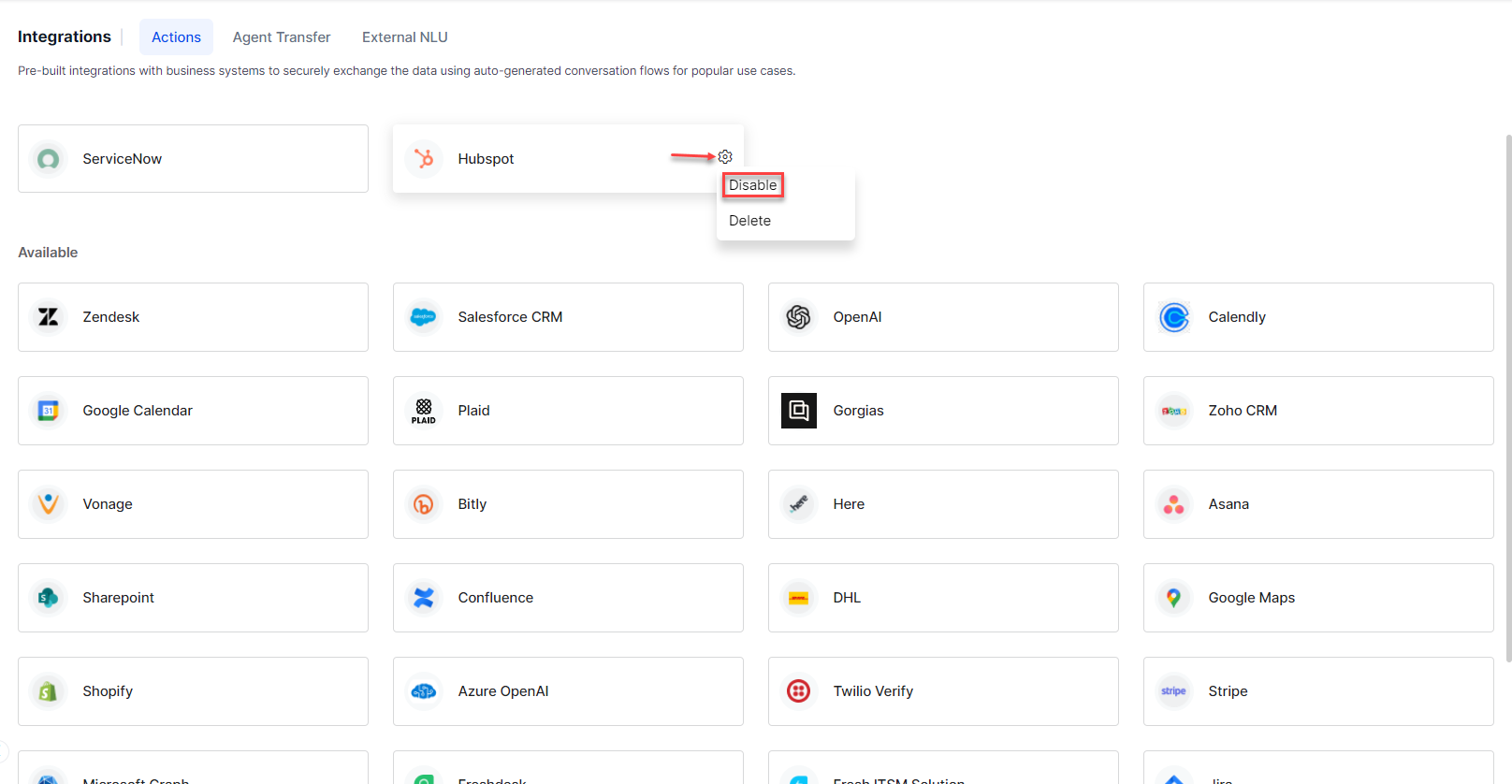Click the Here label text
The image size is (1512, 784).
849,504
